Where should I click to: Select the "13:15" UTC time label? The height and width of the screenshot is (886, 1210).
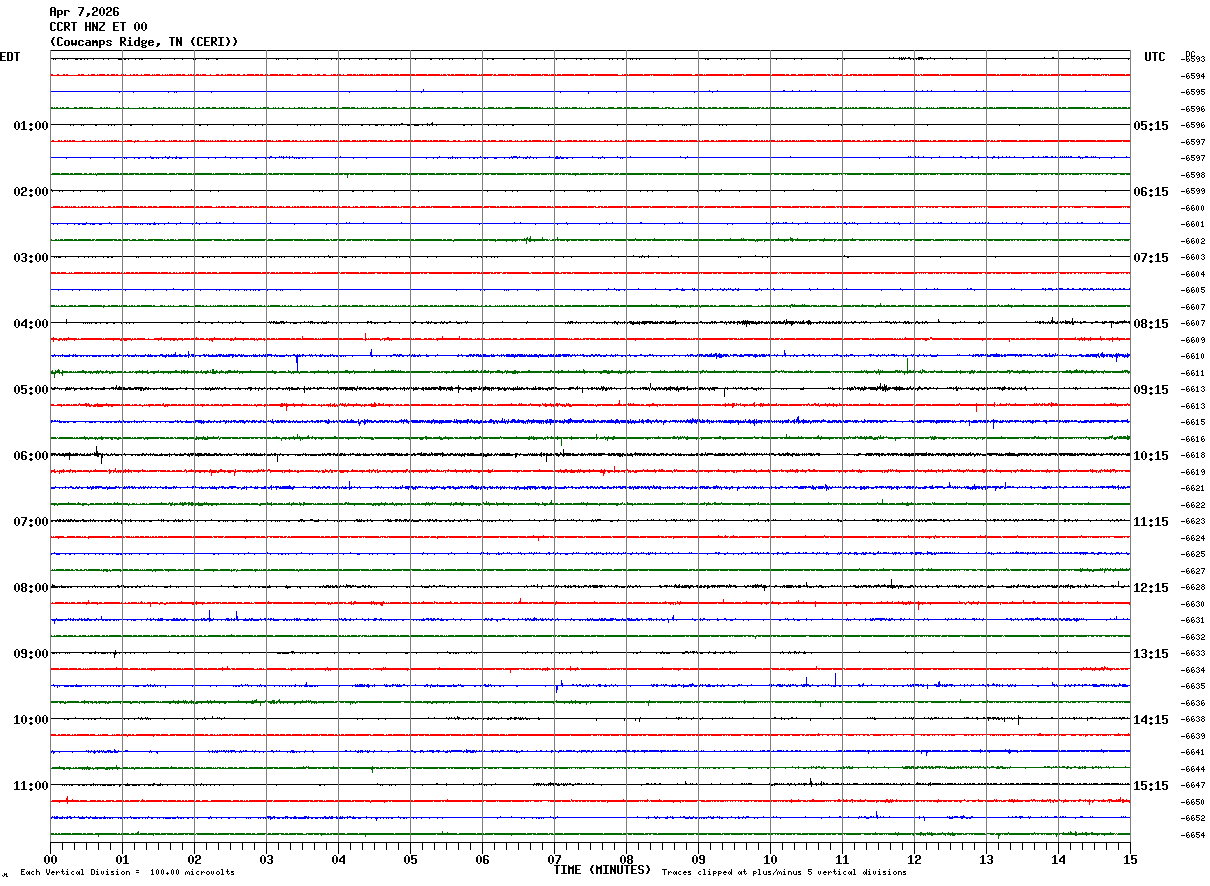coord(1151,654)
